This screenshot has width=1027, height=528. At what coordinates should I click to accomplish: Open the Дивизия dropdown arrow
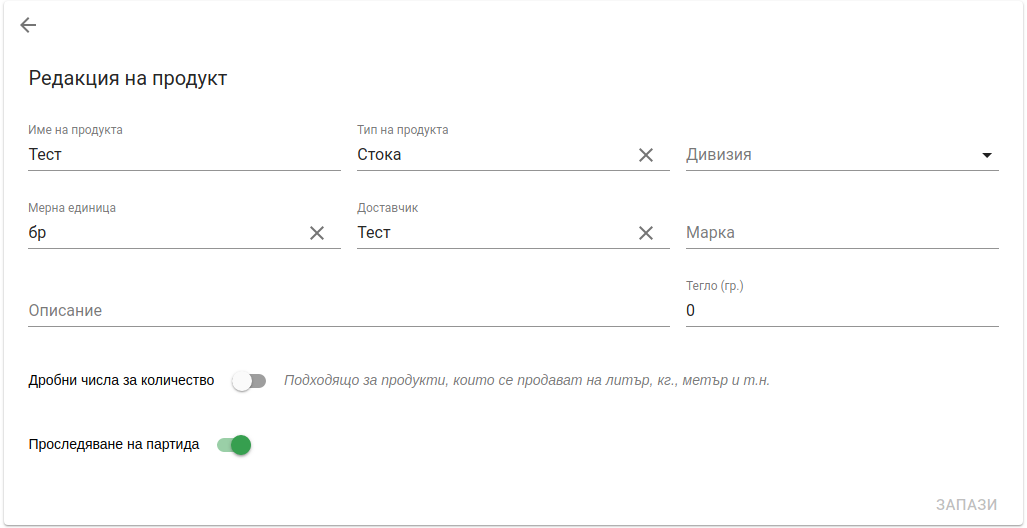pyautogui.click(x=987, y=155)
